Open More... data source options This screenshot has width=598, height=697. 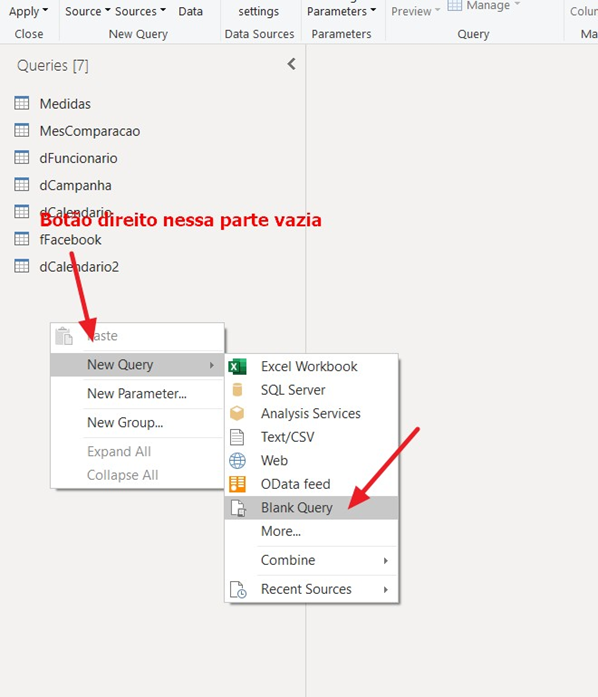pos(311,531)
